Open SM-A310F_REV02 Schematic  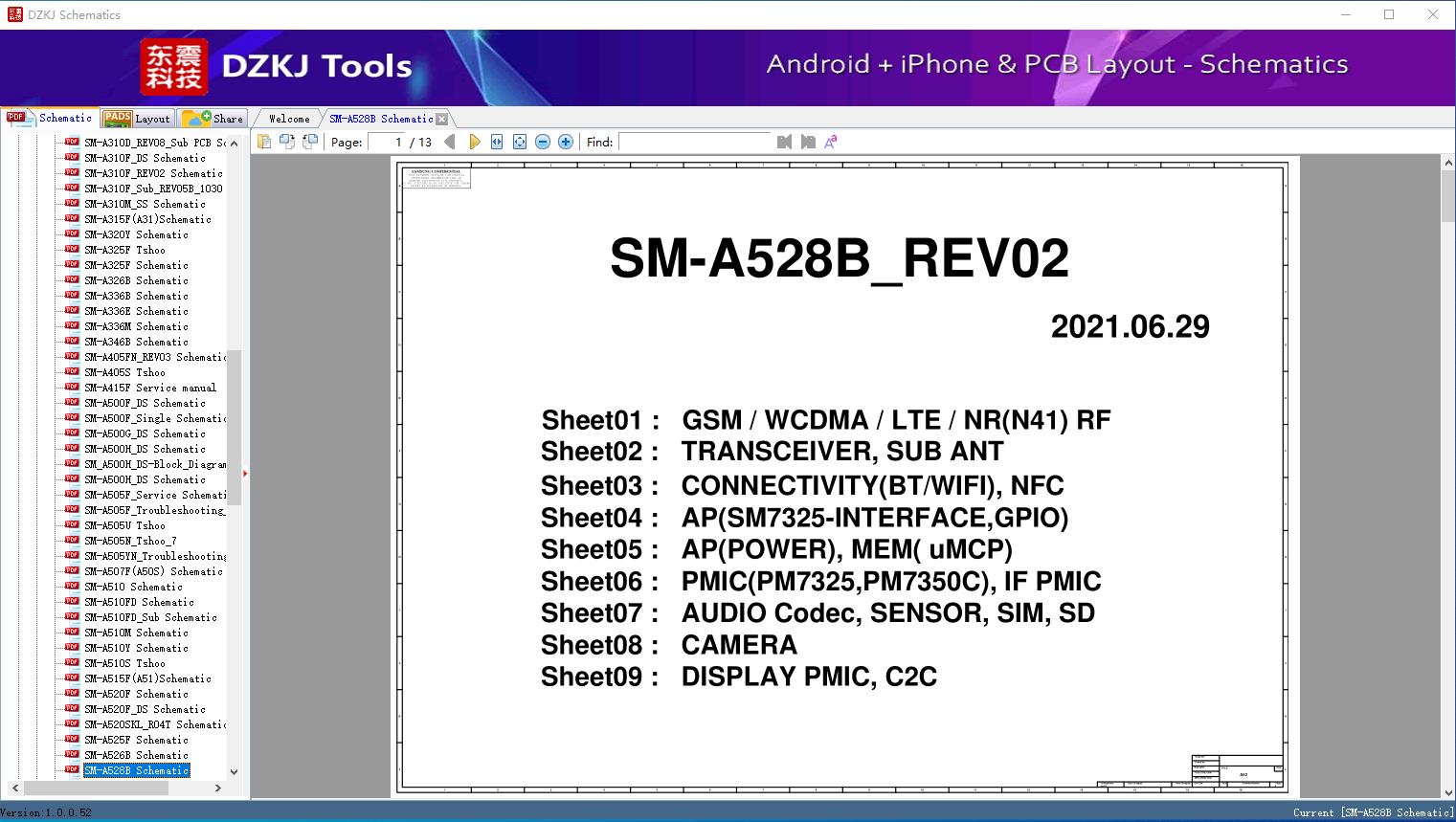153,173
